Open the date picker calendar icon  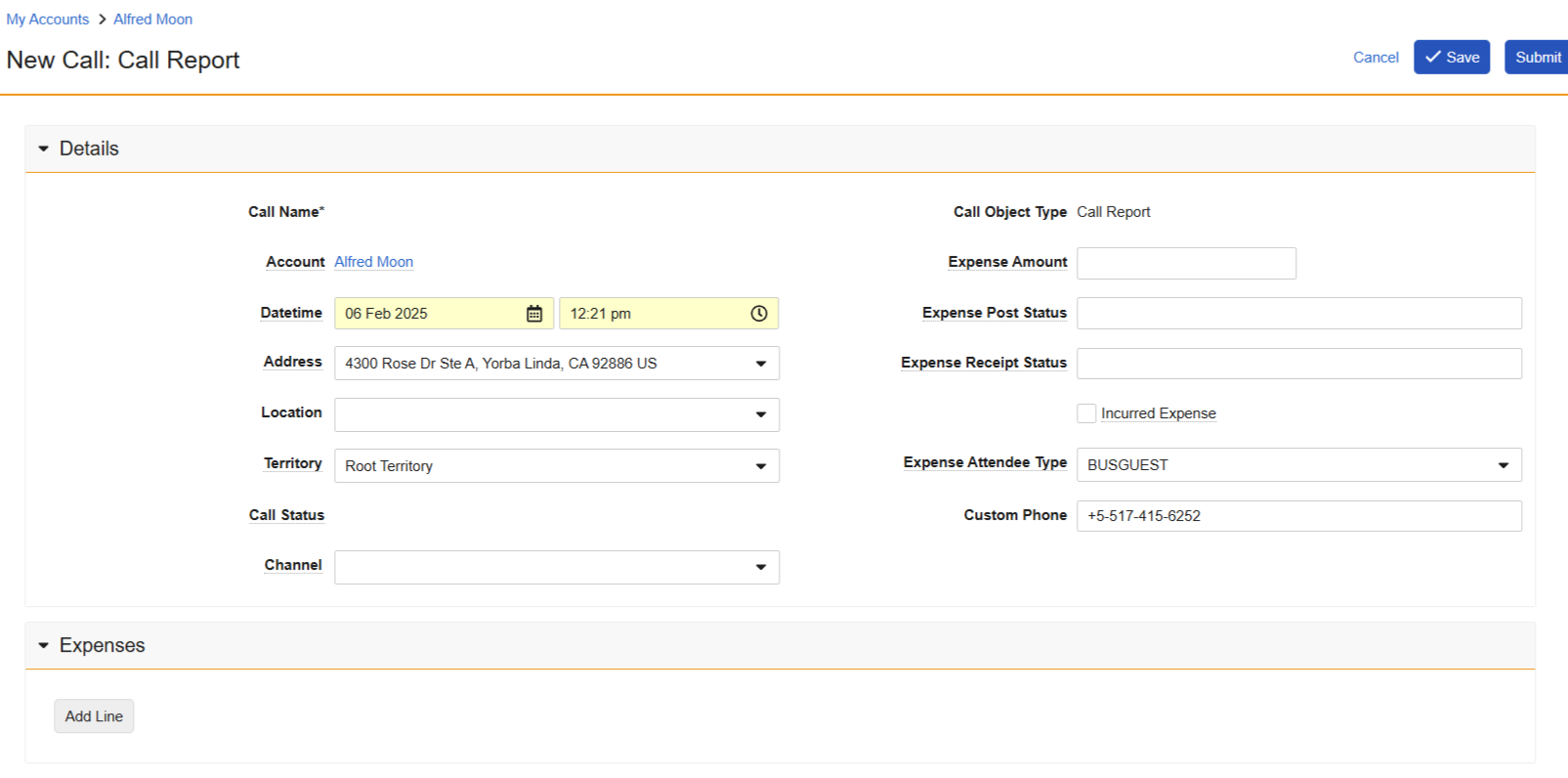click(x=534, y=314)
